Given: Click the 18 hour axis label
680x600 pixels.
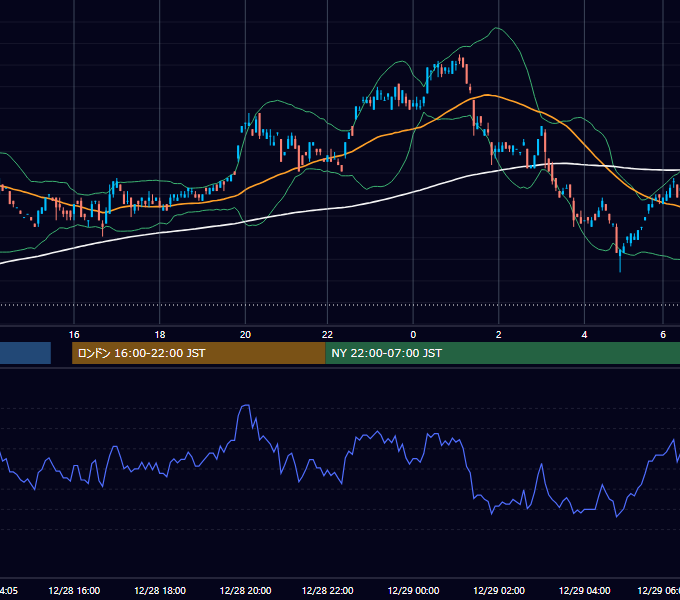Looking at the screenshot, I should pyautogui.click(x=160, y=335).
